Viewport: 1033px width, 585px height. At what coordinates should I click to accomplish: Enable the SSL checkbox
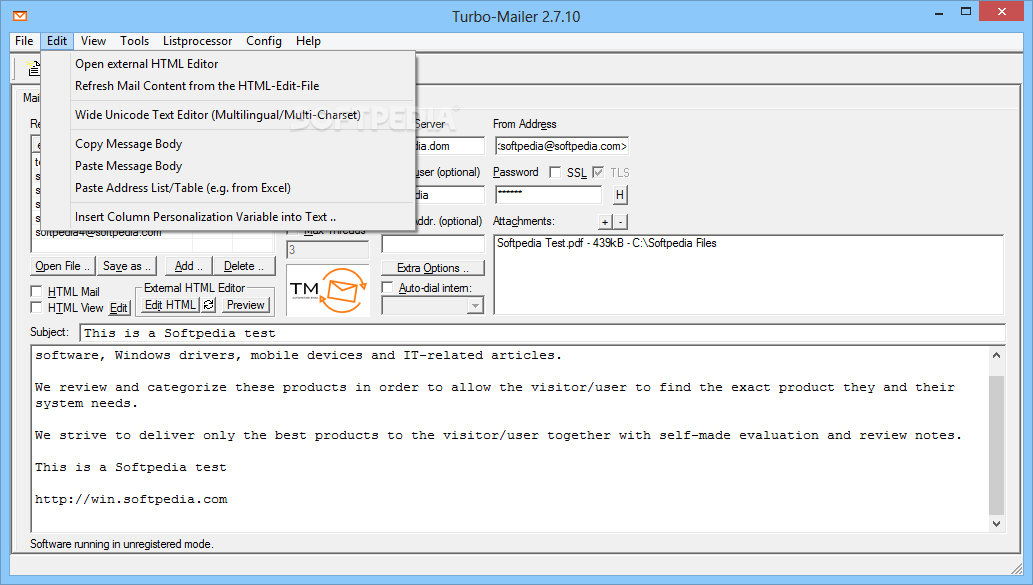555,172
